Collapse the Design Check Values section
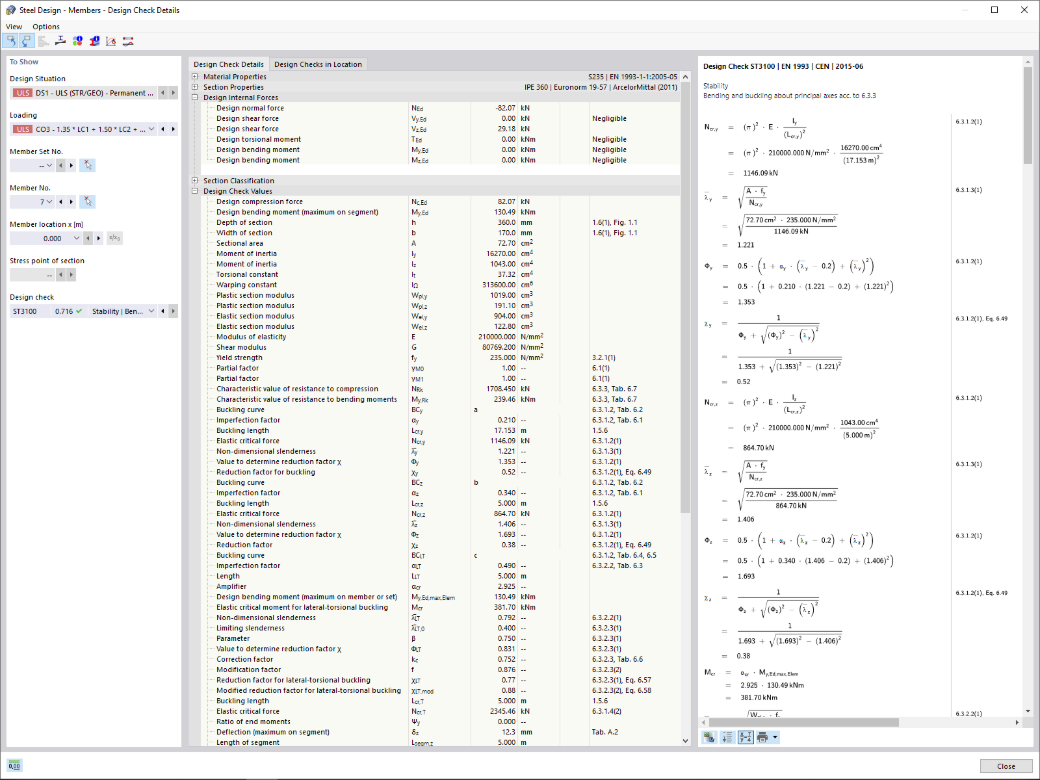The width and height of the screenshot is (1040, 780). click(195, 191)
